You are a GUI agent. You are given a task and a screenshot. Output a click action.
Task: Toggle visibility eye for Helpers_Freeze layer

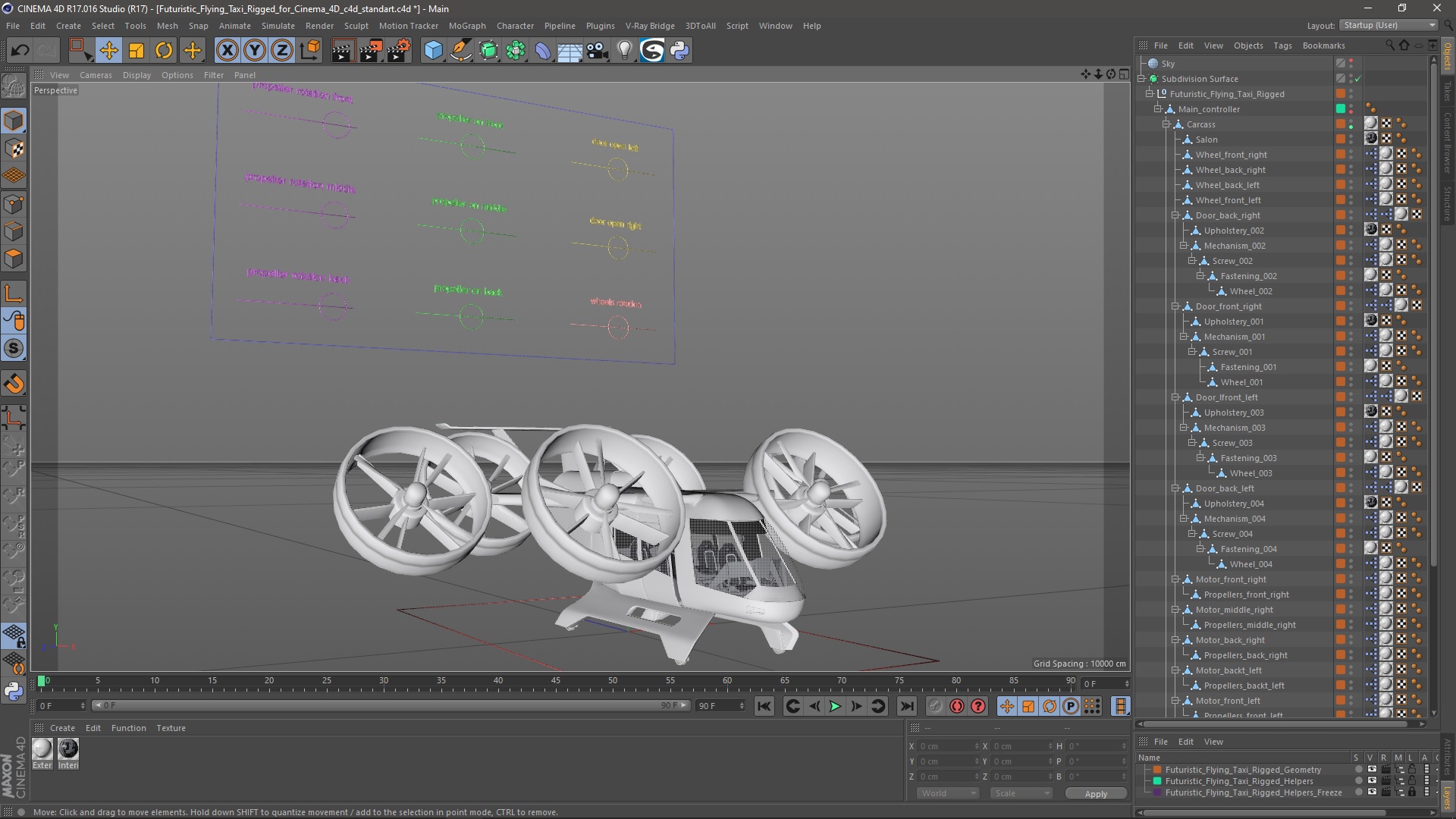[1371, 792]
